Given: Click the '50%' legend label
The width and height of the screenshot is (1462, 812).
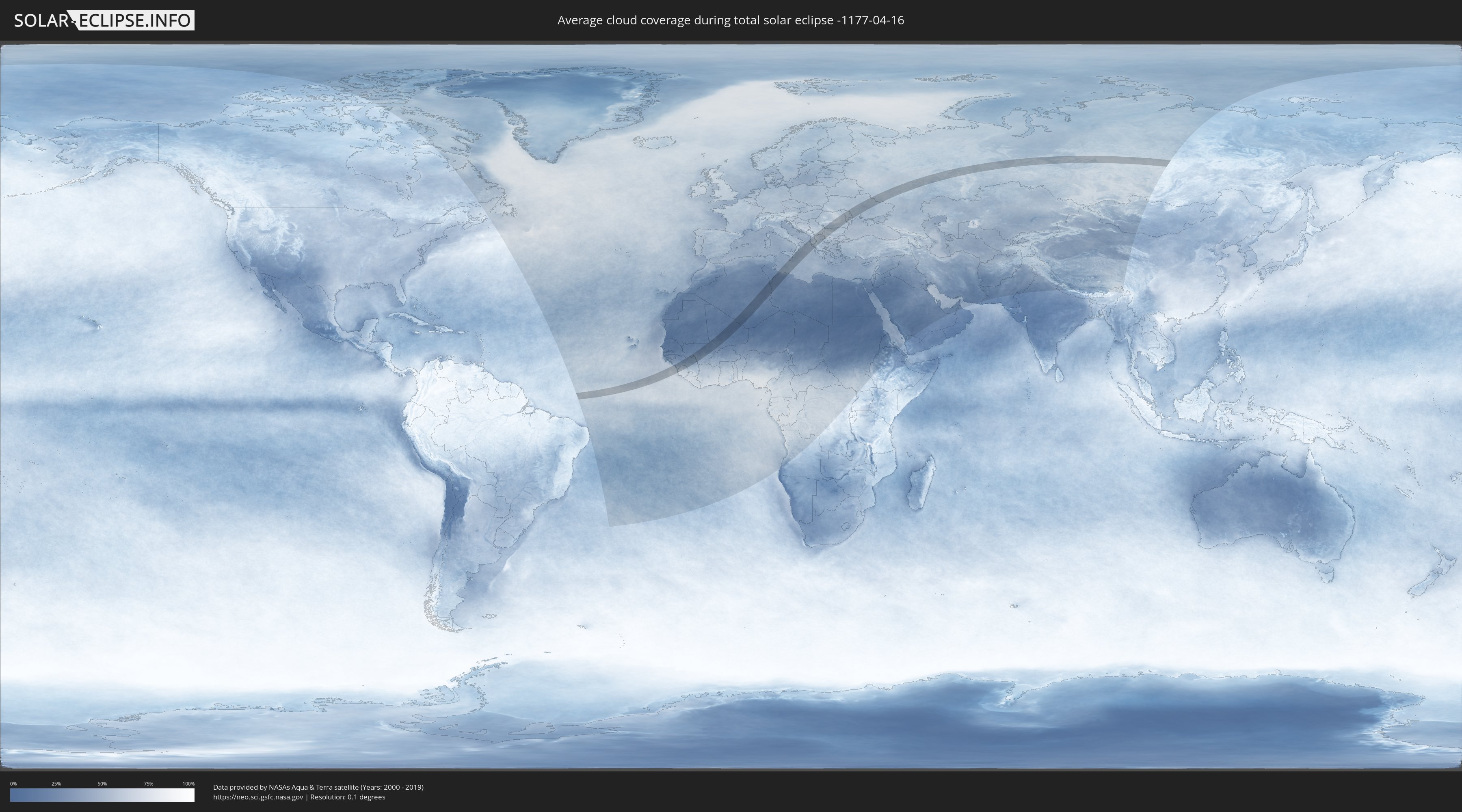Looking at the screenshot, I should pyautogui.click(x=102, y=784).
